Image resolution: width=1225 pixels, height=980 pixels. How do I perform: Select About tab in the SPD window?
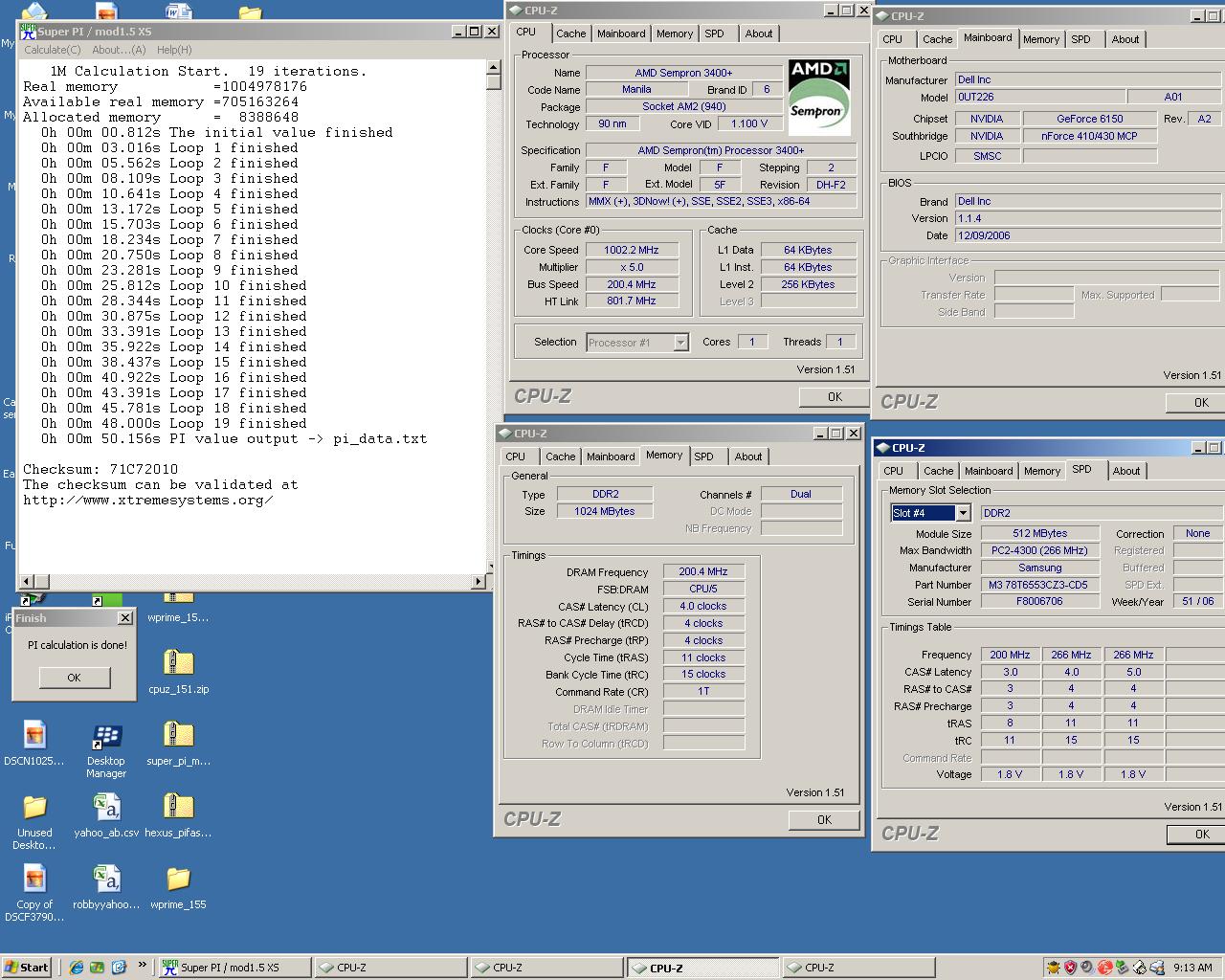[1126, 471]
